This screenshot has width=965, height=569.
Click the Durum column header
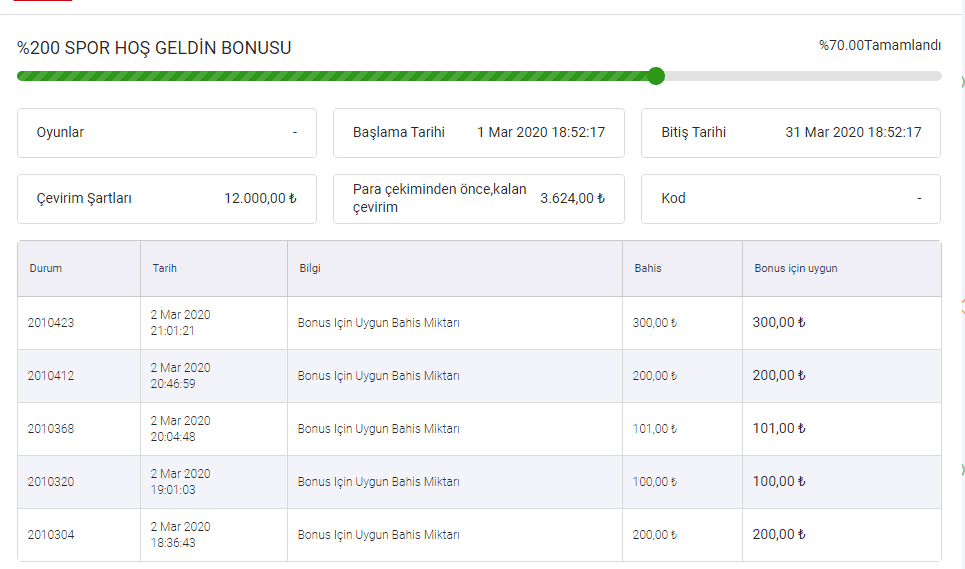tap(46, 269)
